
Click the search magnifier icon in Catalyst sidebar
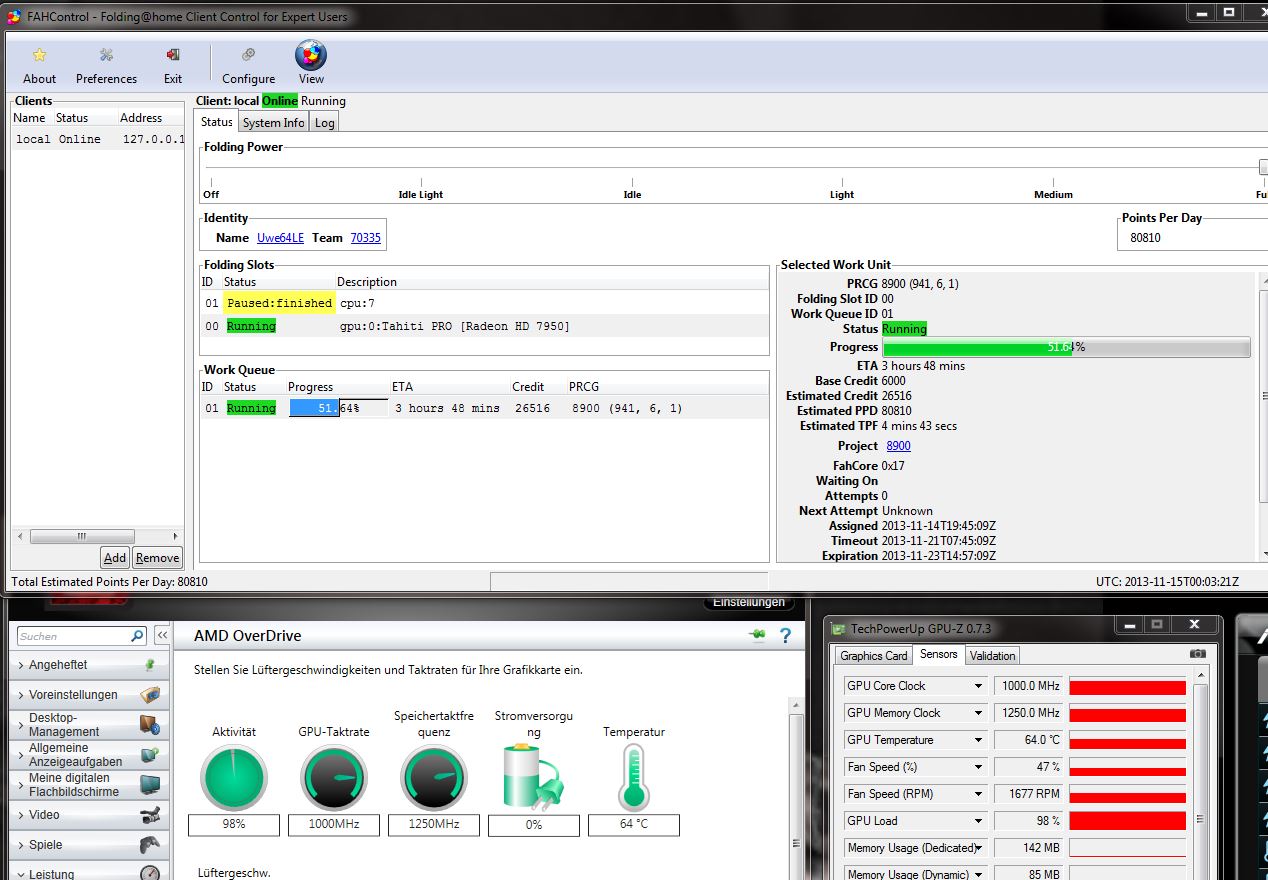point(137,635)
